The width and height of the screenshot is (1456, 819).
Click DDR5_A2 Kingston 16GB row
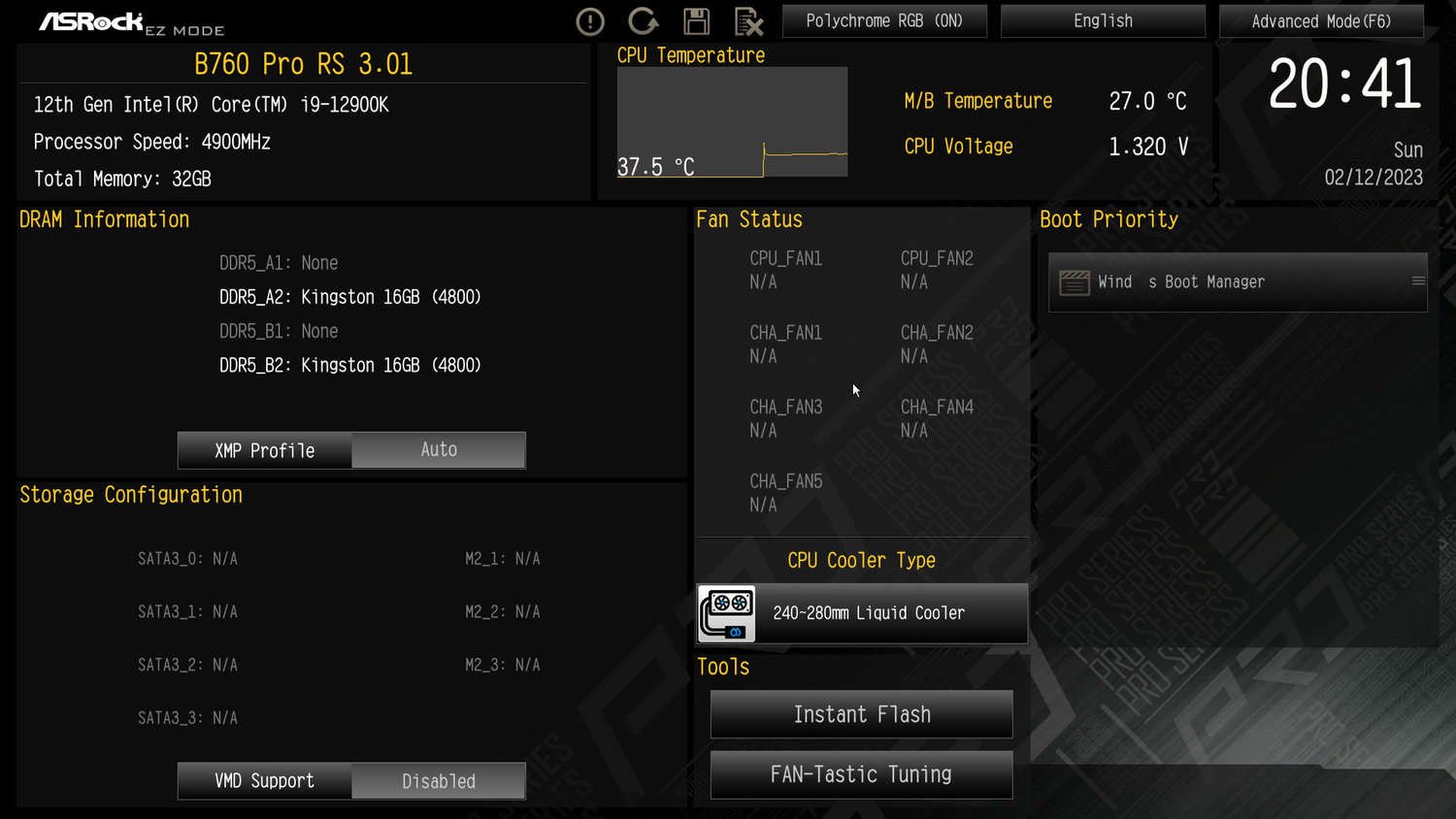point(350,297)
